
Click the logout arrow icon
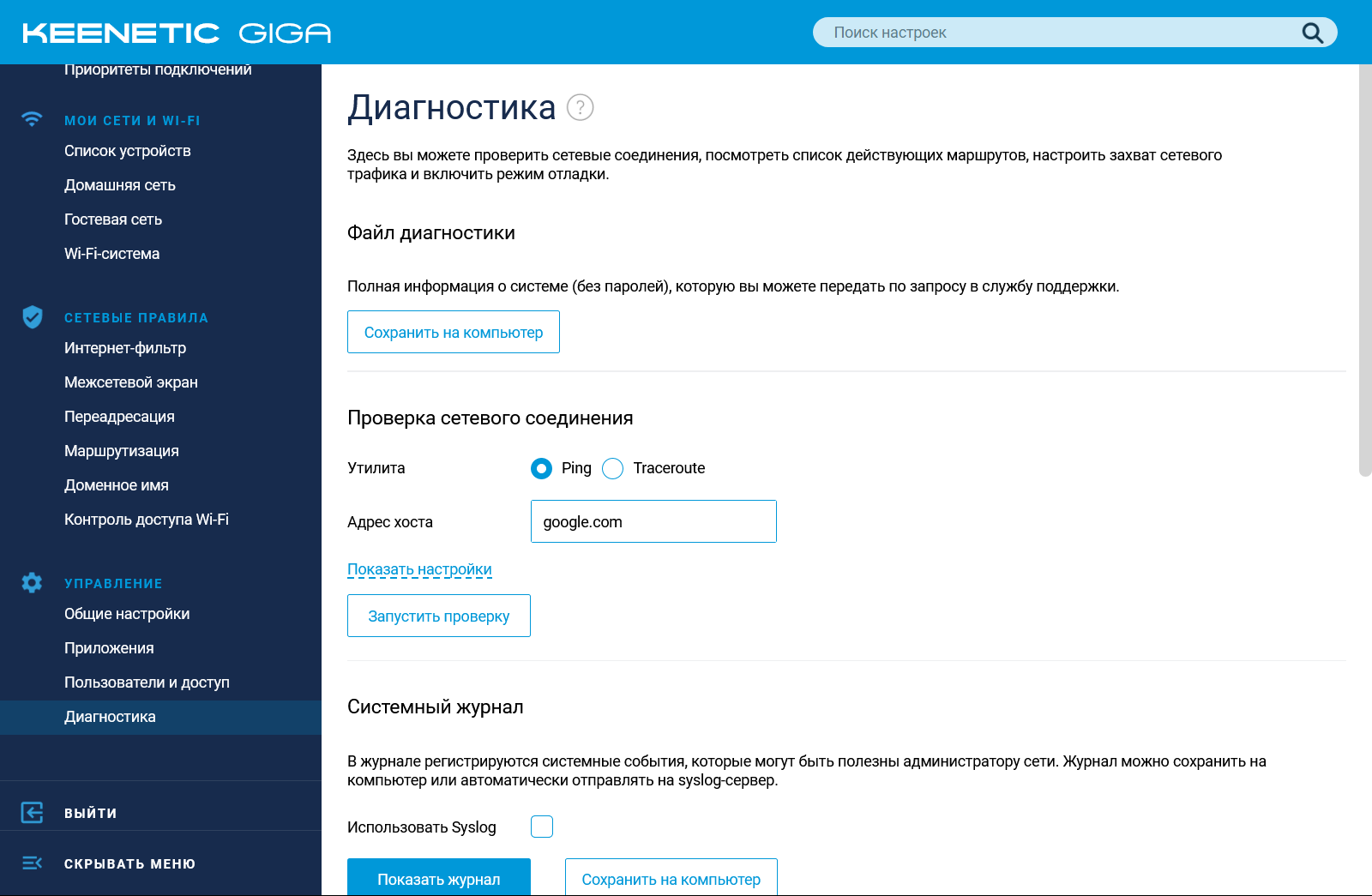(x=32, y=813)
